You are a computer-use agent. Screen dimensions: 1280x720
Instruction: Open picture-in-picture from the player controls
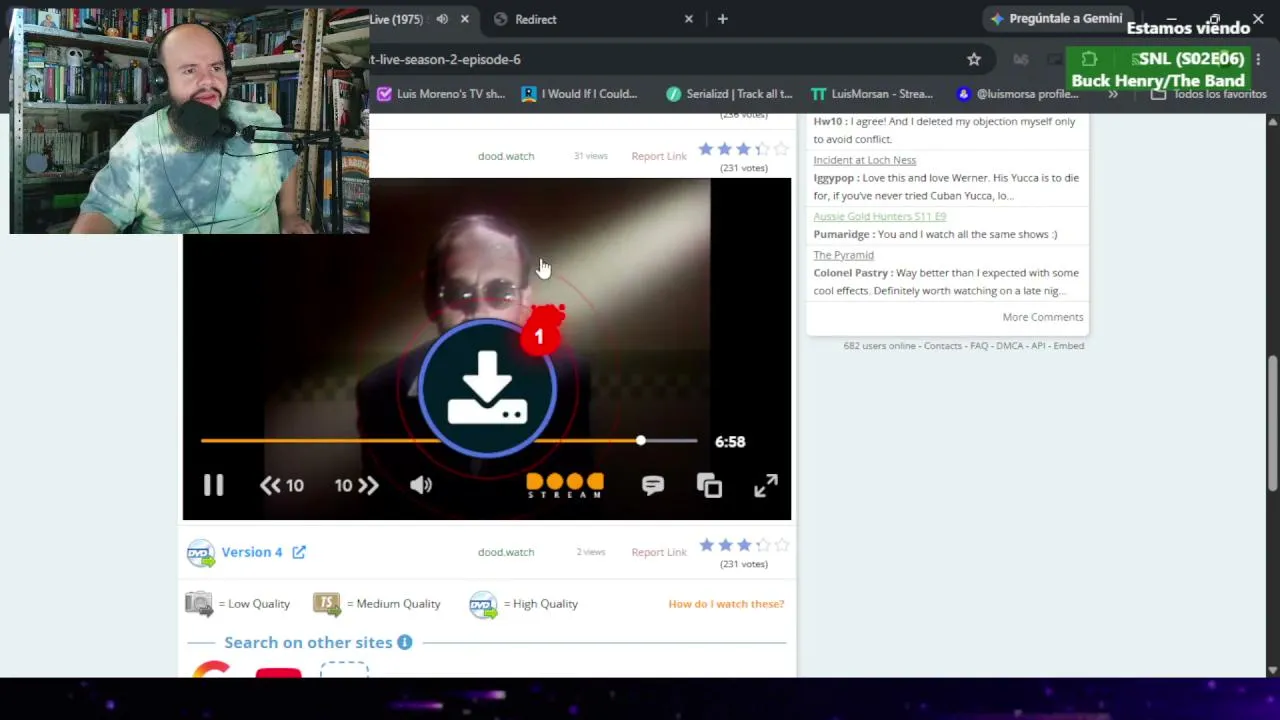click(x=709, y=485)
